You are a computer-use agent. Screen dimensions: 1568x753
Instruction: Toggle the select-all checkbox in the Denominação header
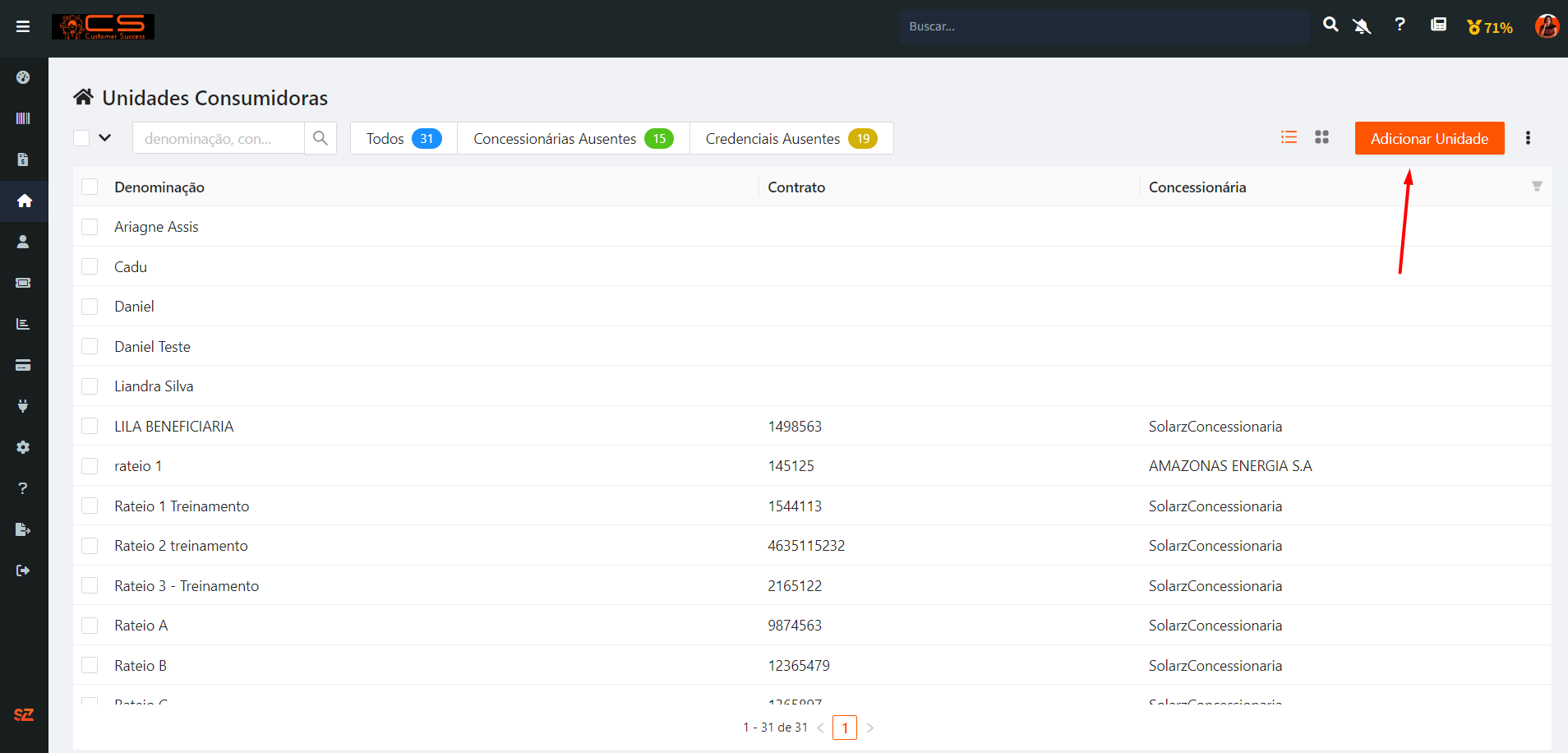point(90,187)
